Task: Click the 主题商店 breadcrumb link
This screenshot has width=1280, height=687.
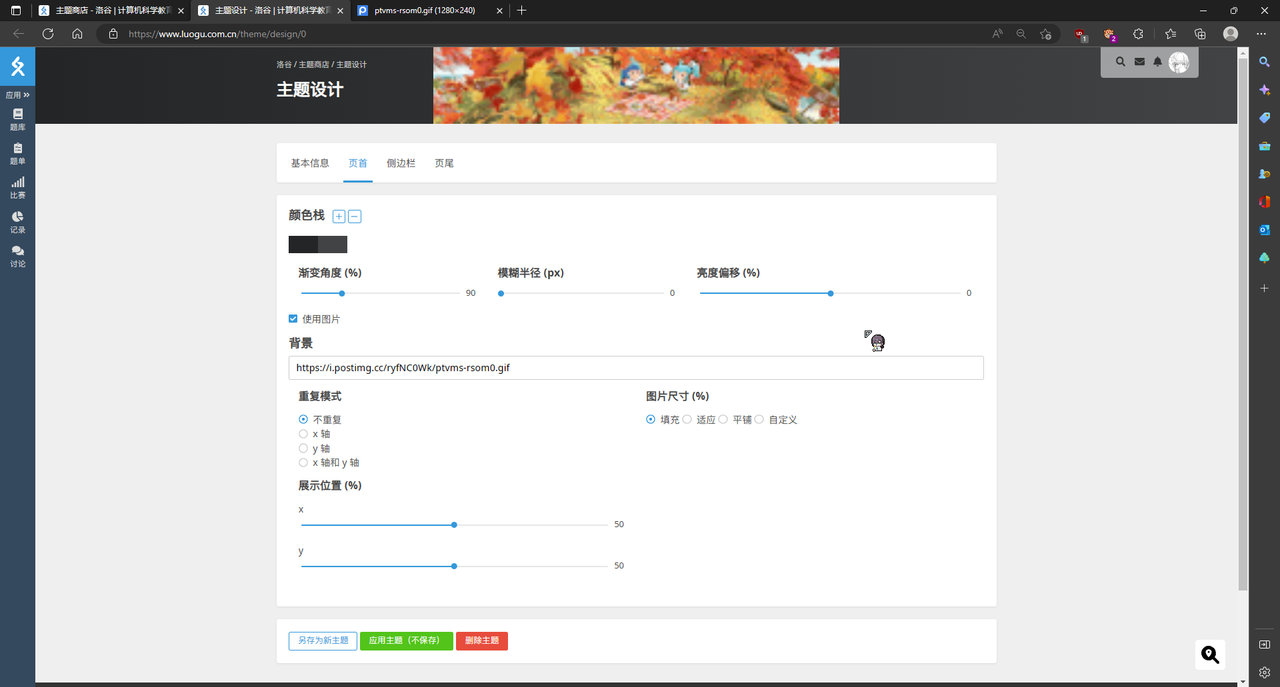Action: (x=314, y=64)
